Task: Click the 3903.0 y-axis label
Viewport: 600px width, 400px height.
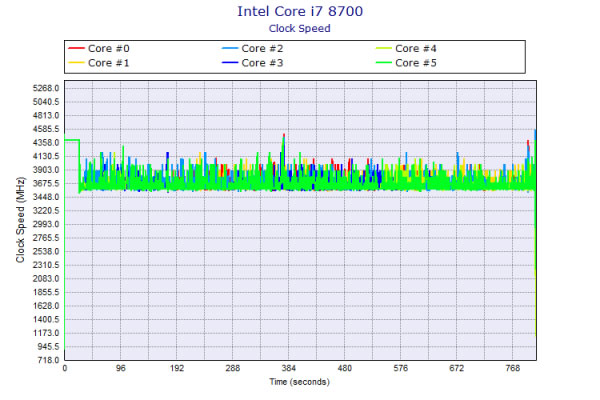Action: 46,170
